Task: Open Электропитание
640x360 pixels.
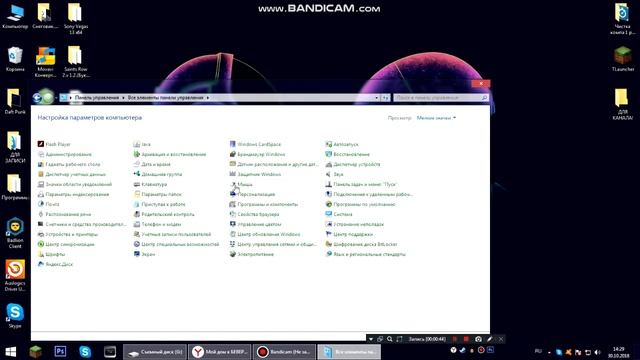Action: click(251, 254)
